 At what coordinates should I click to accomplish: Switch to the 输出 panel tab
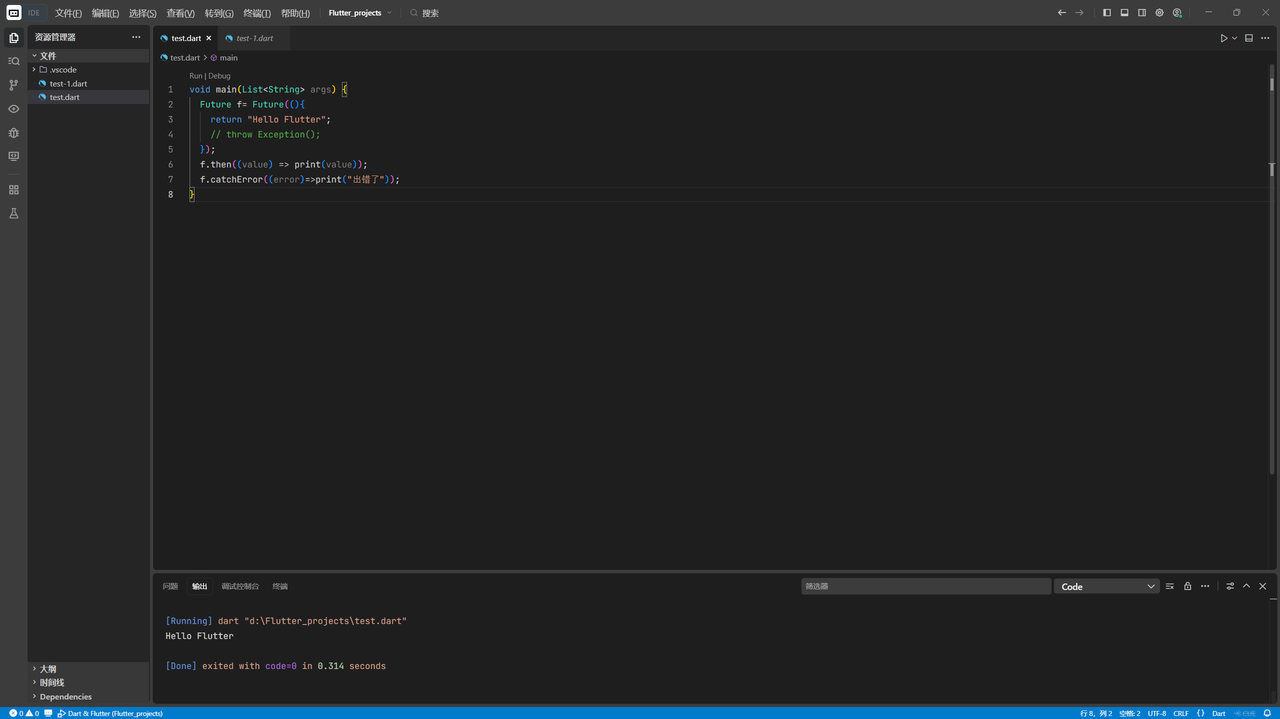click(x=200, y=586)
